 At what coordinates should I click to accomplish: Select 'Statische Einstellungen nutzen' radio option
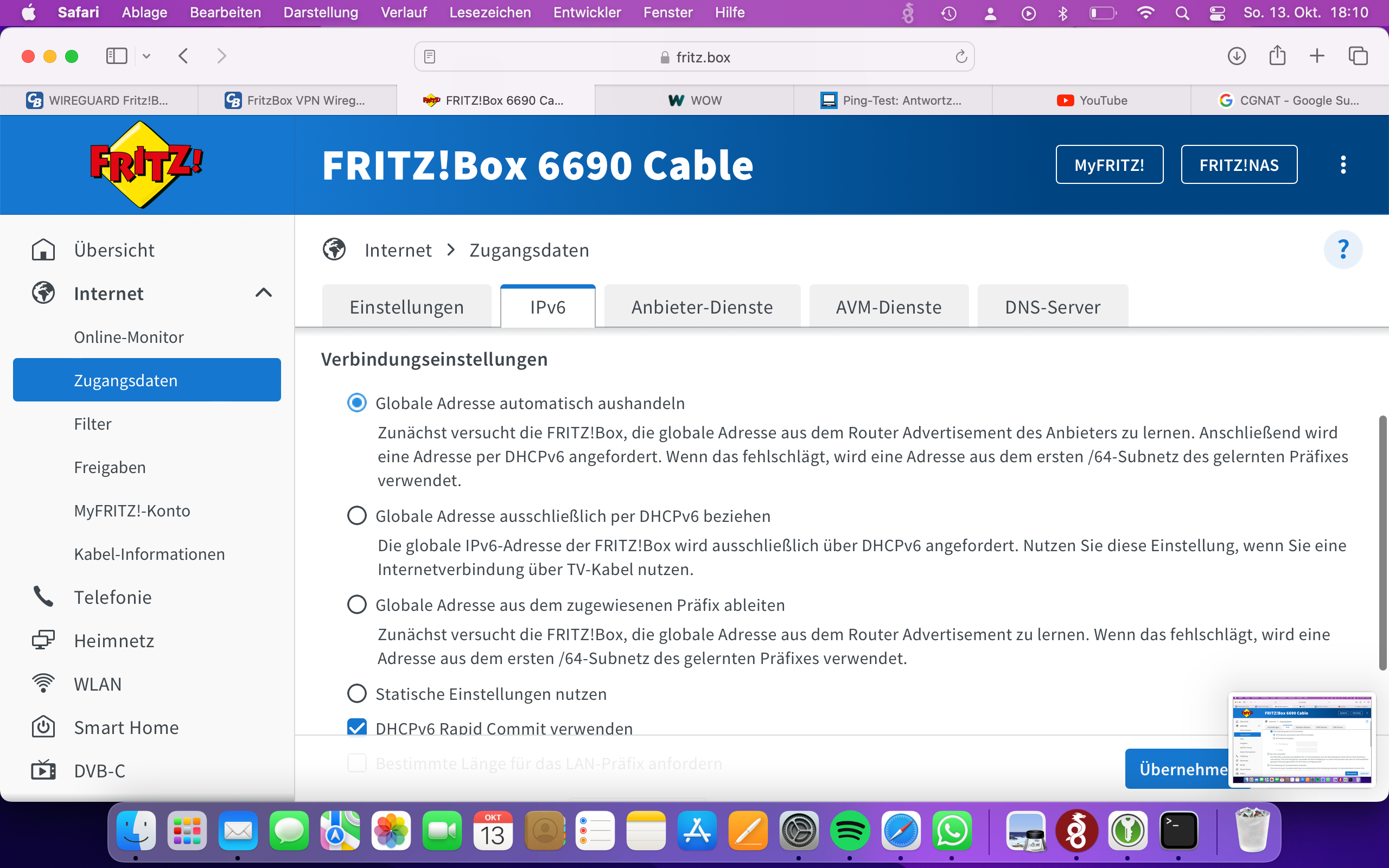click(x=357, y=693)
